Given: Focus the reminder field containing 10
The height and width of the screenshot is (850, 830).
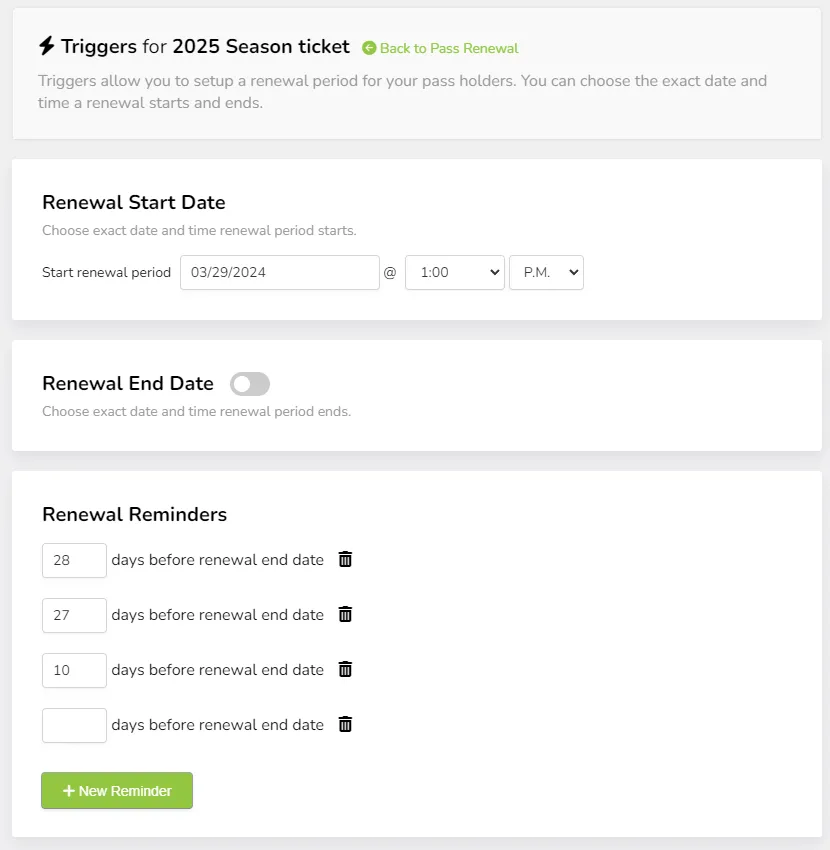Looking at the screenshot, I should click(74, 671).
